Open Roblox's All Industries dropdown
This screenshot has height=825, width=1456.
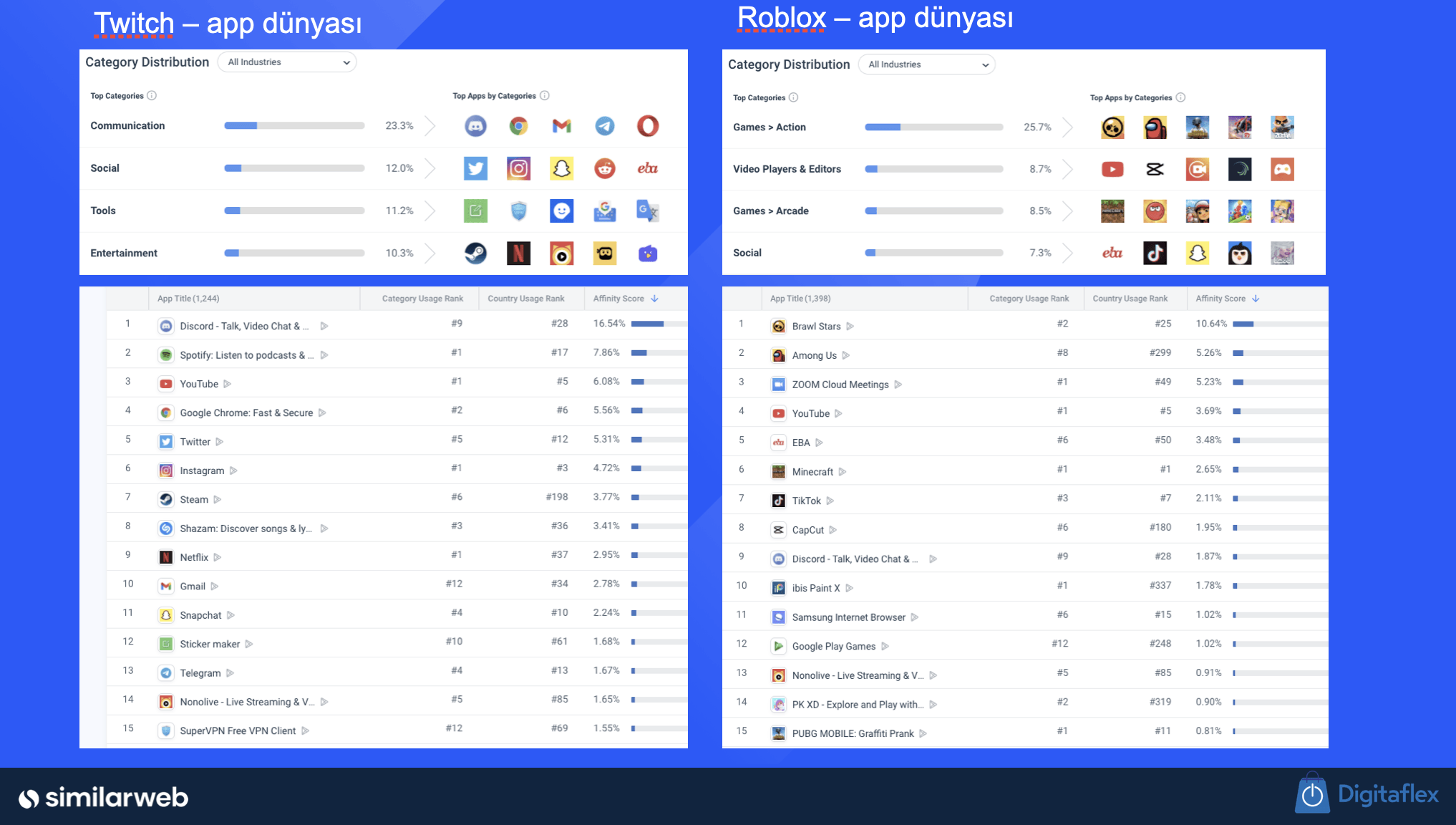pos(927,64)
